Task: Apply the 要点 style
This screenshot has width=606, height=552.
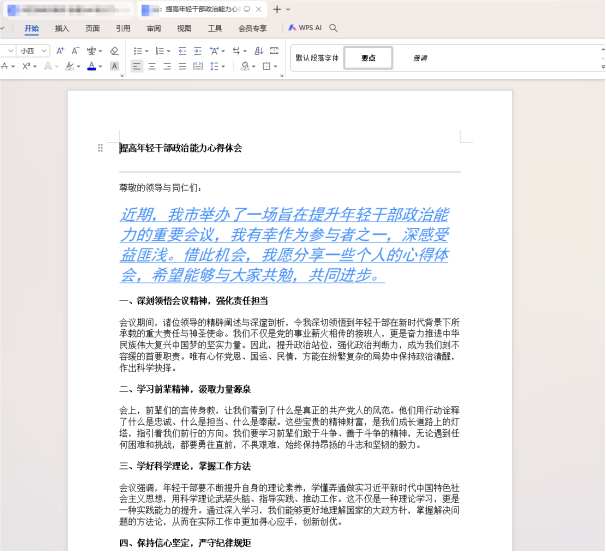Action: tap(368, 58)
